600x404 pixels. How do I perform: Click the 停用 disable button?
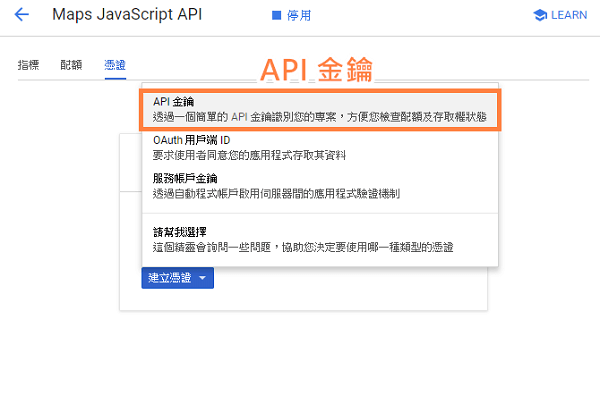292,16
